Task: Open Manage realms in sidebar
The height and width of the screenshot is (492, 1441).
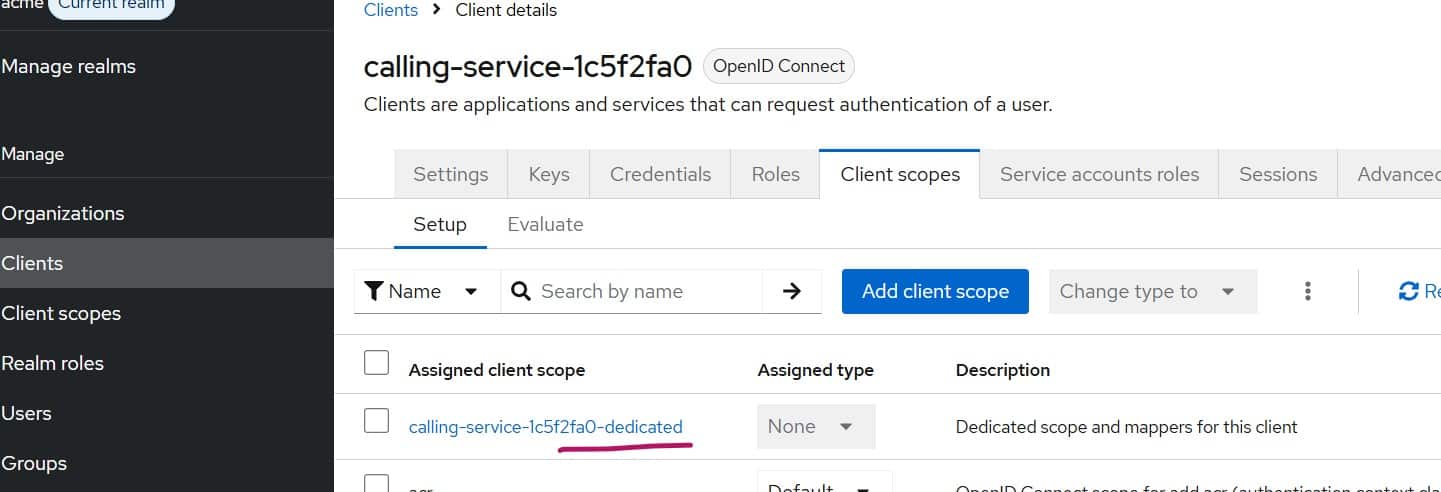Action: tap(69, 66)
